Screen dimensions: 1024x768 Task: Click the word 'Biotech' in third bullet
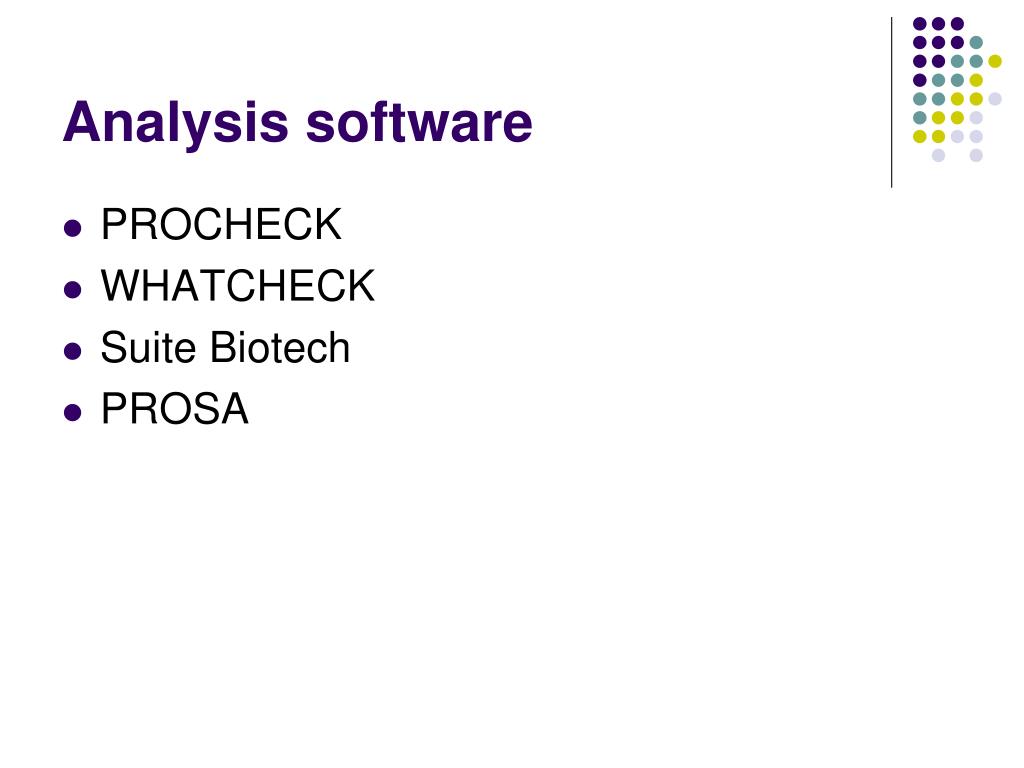(280, 347)
